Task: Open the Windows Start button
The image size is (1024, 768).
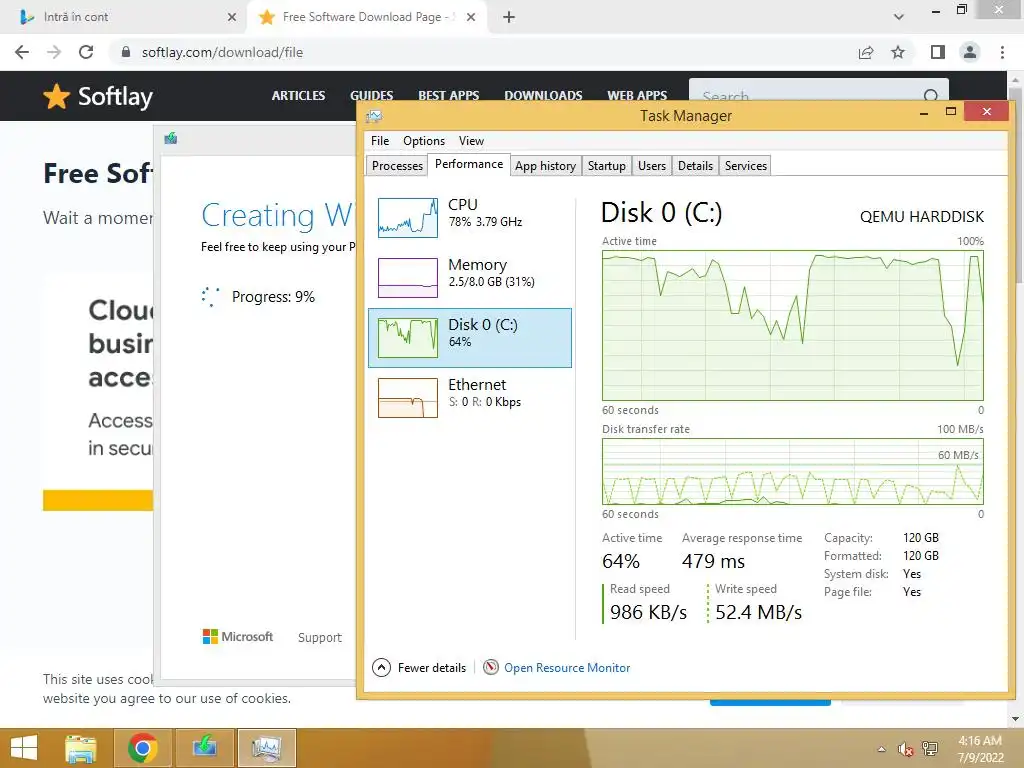Action: pyautogui.click(x=24, y=748)
